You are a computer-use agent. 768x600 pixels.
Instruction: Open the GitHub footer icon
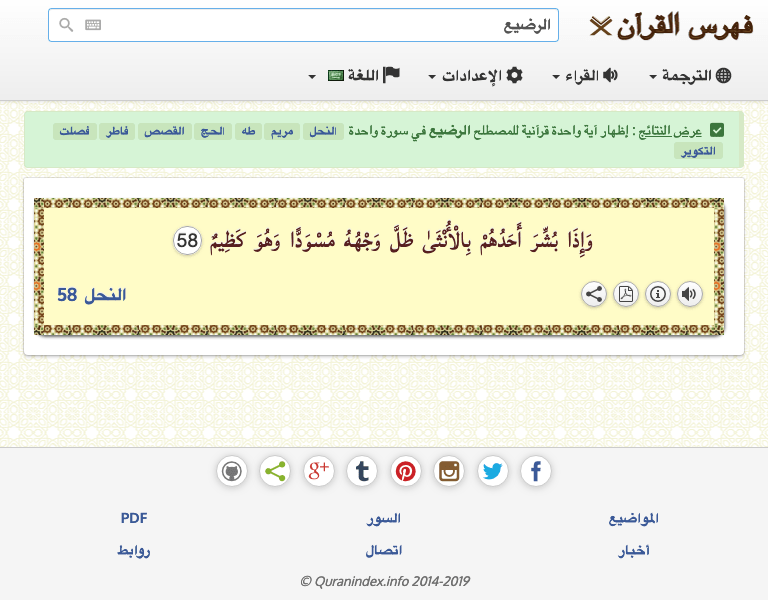click(232, 472)
